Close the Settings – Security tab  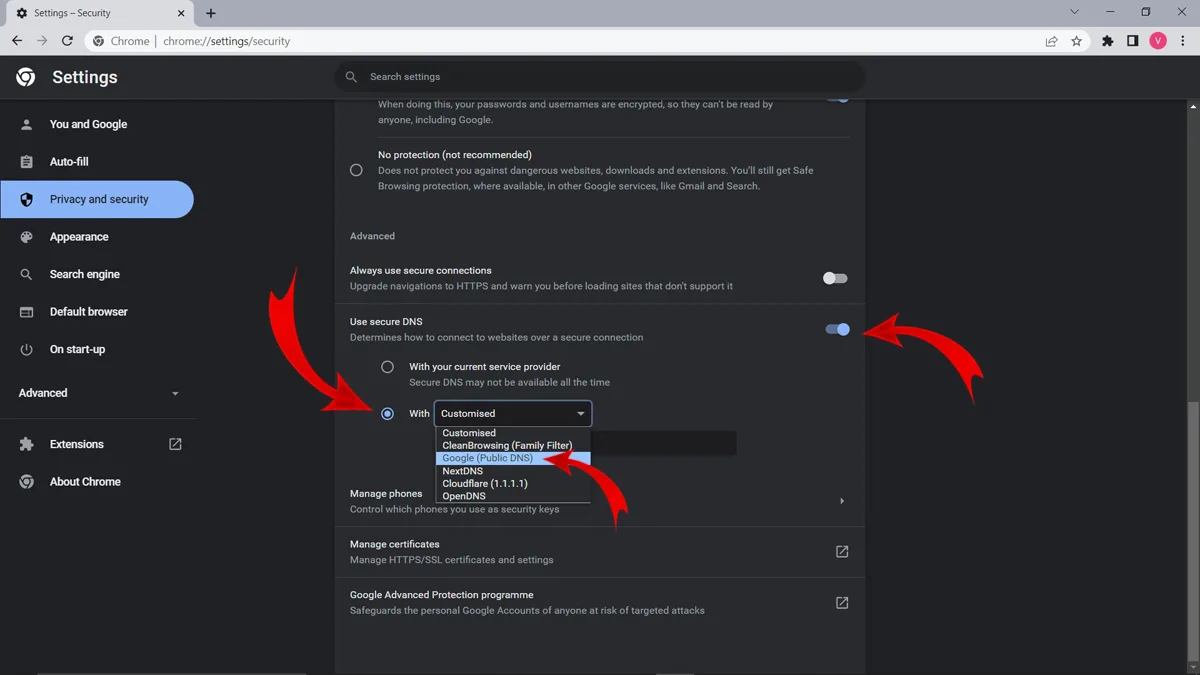[183, 13]
